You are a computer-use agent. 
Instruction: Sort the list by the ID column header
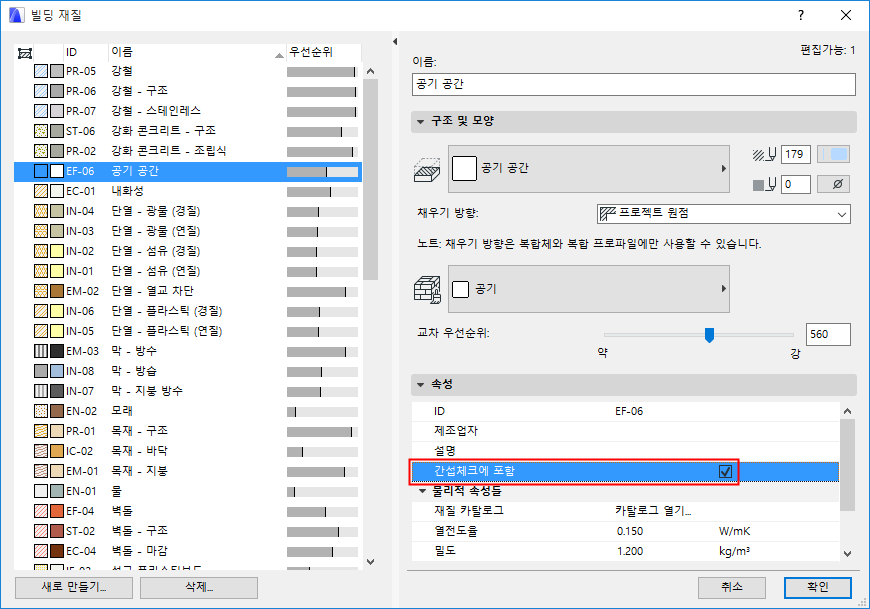click(x=86, y=52)
